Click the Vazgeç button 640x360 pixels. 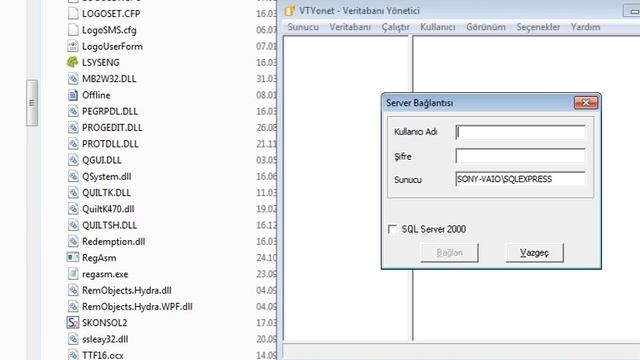click(x=535, y=253)
